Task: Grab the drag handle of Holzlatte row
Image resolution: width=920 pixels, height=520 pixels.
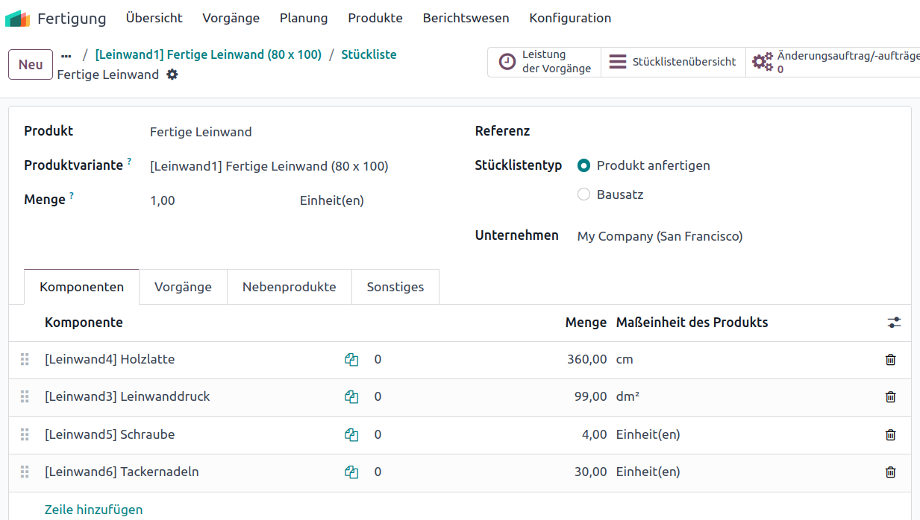Action: coord(25,359)
